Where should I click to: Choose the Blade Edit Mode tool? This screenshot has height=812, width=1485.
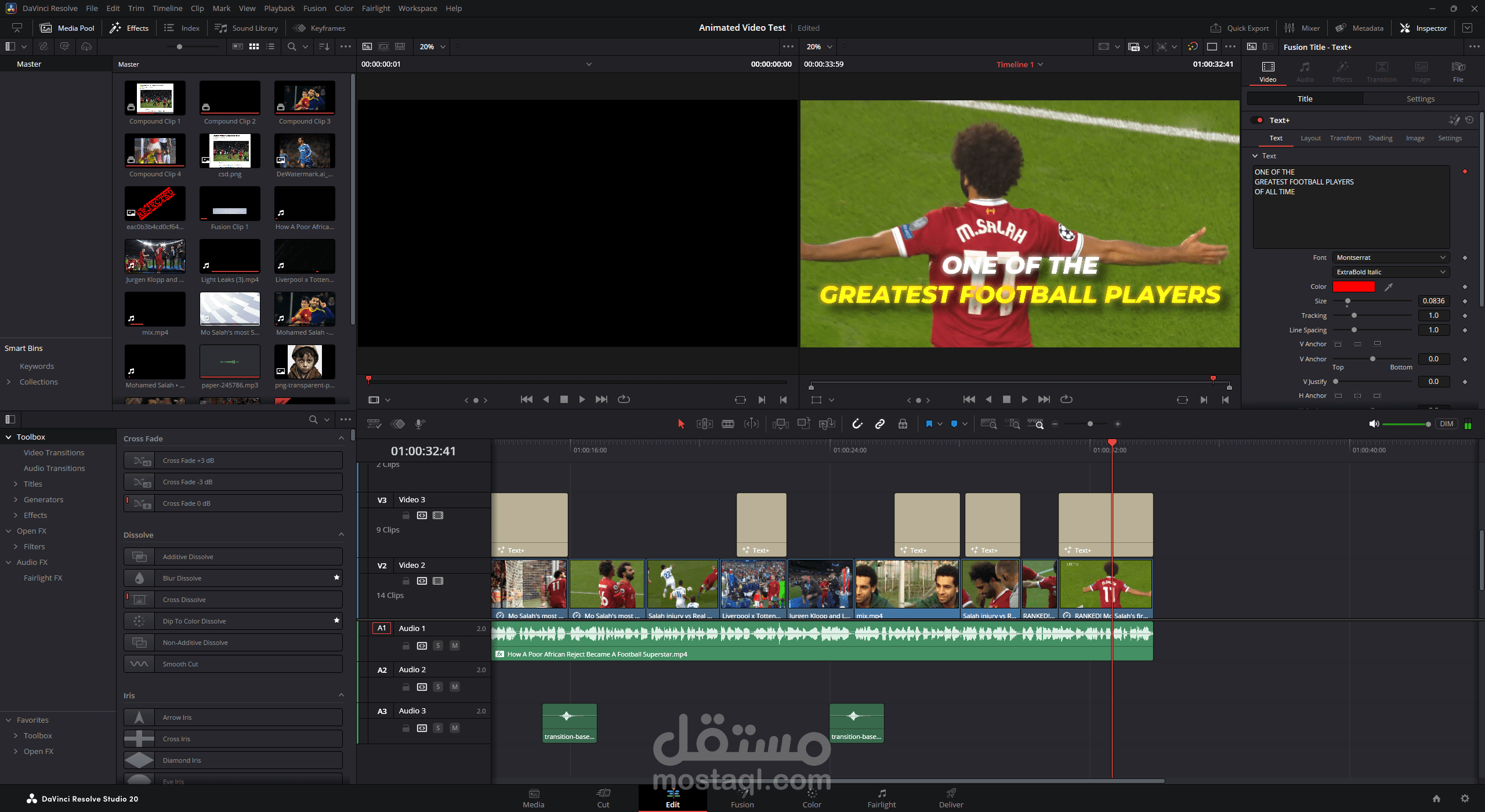click(728, 424)
